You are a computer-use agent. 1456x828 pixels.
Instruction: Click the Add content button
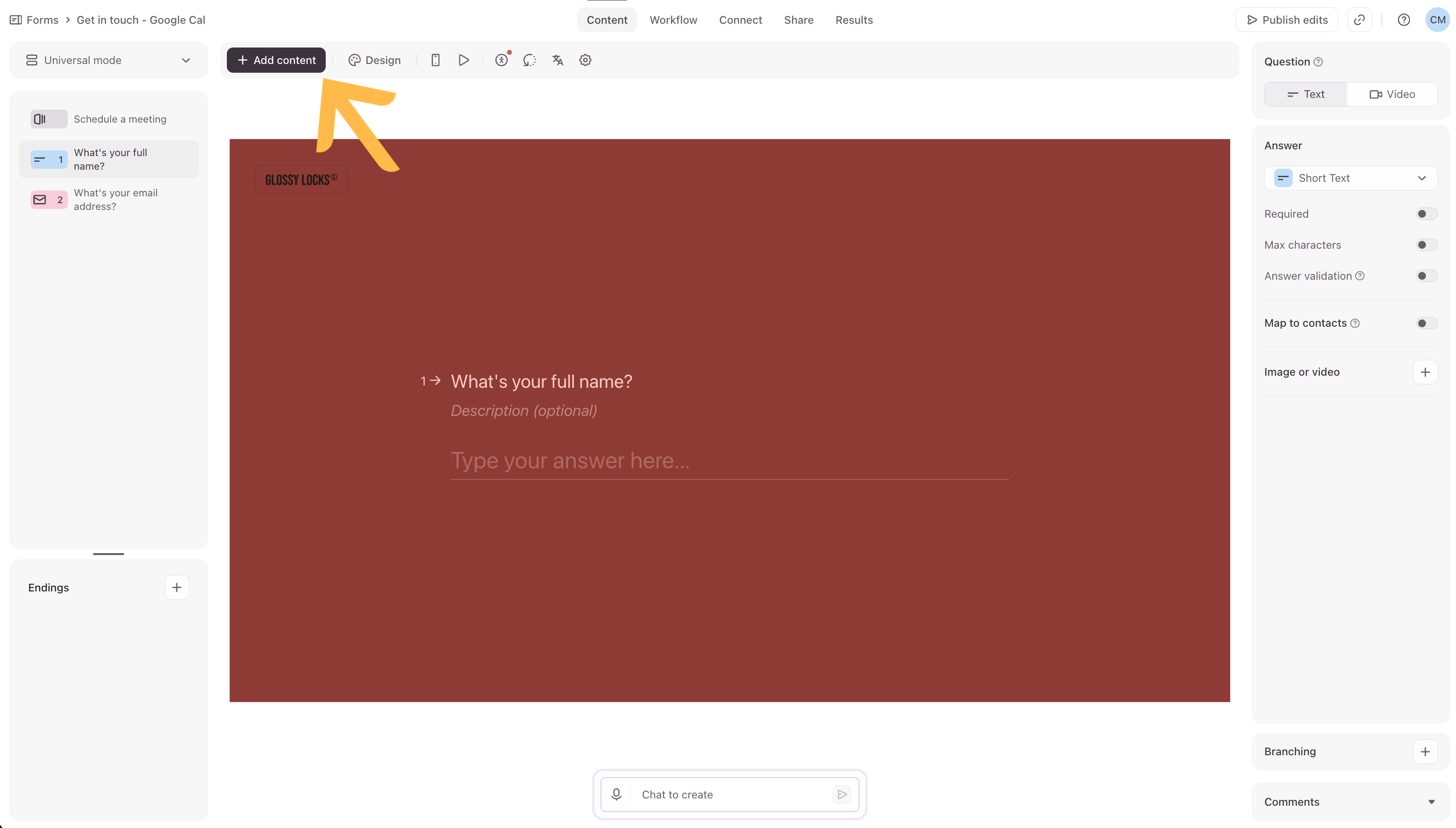tap(276, 60)
